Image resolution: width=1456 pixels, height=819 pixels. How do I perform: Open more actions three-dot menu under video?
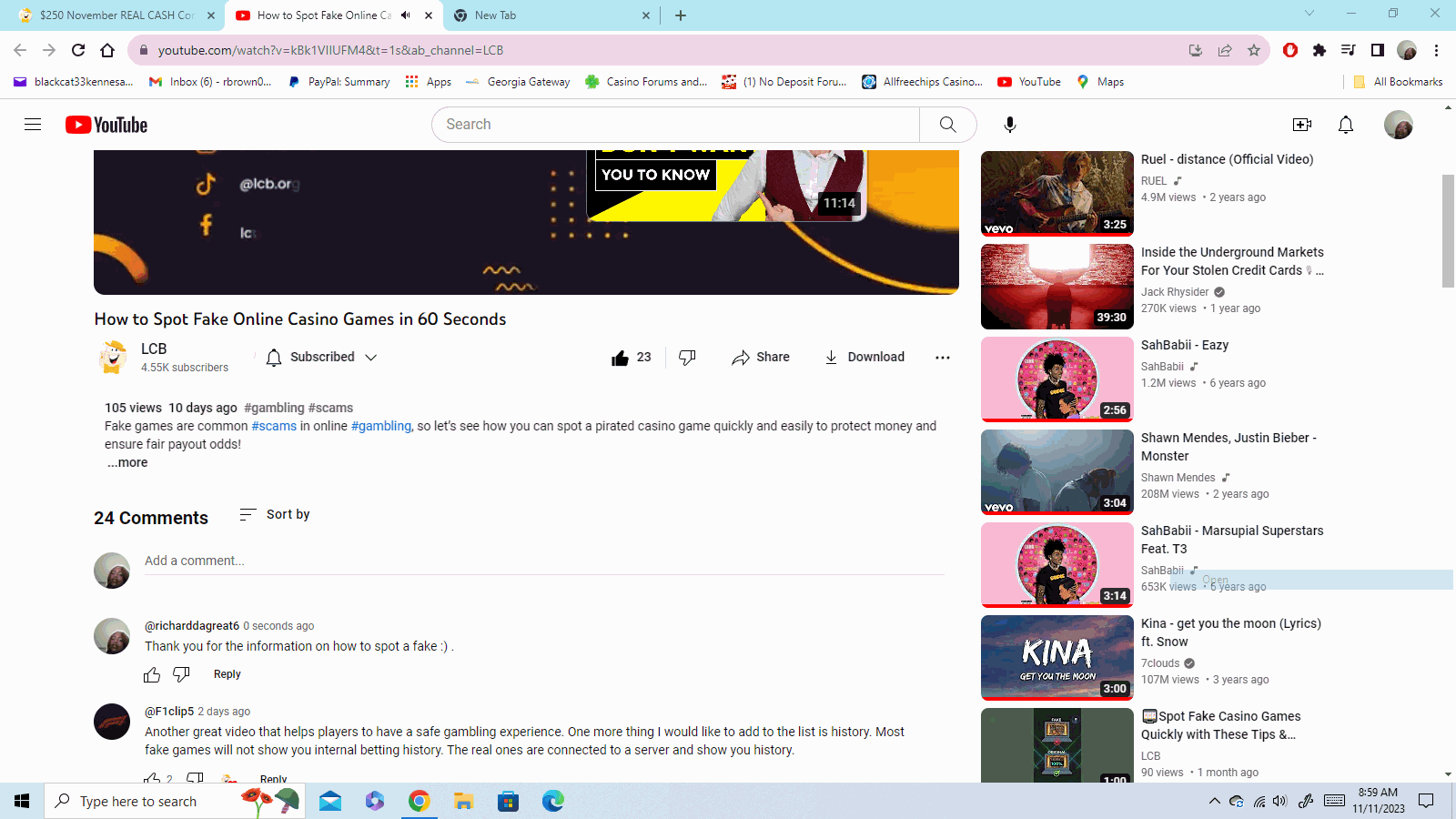[x=943, y=358]
